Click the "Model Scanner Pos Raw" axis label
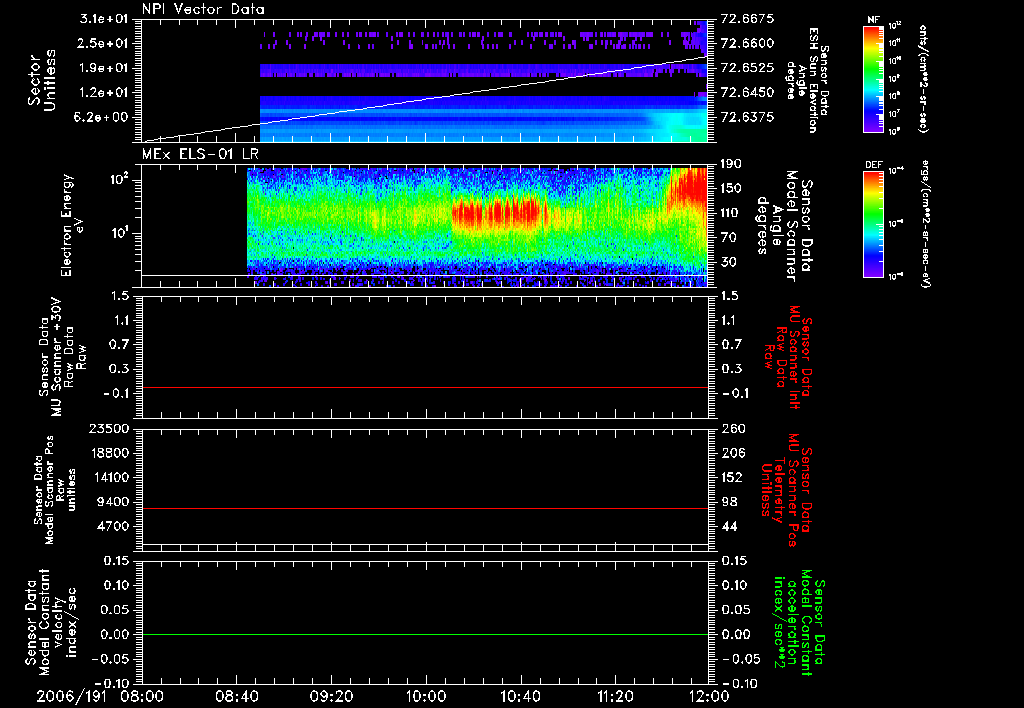Image resolution: width=1024 pixels, height=708 pixels. click(x=54, y=491)
